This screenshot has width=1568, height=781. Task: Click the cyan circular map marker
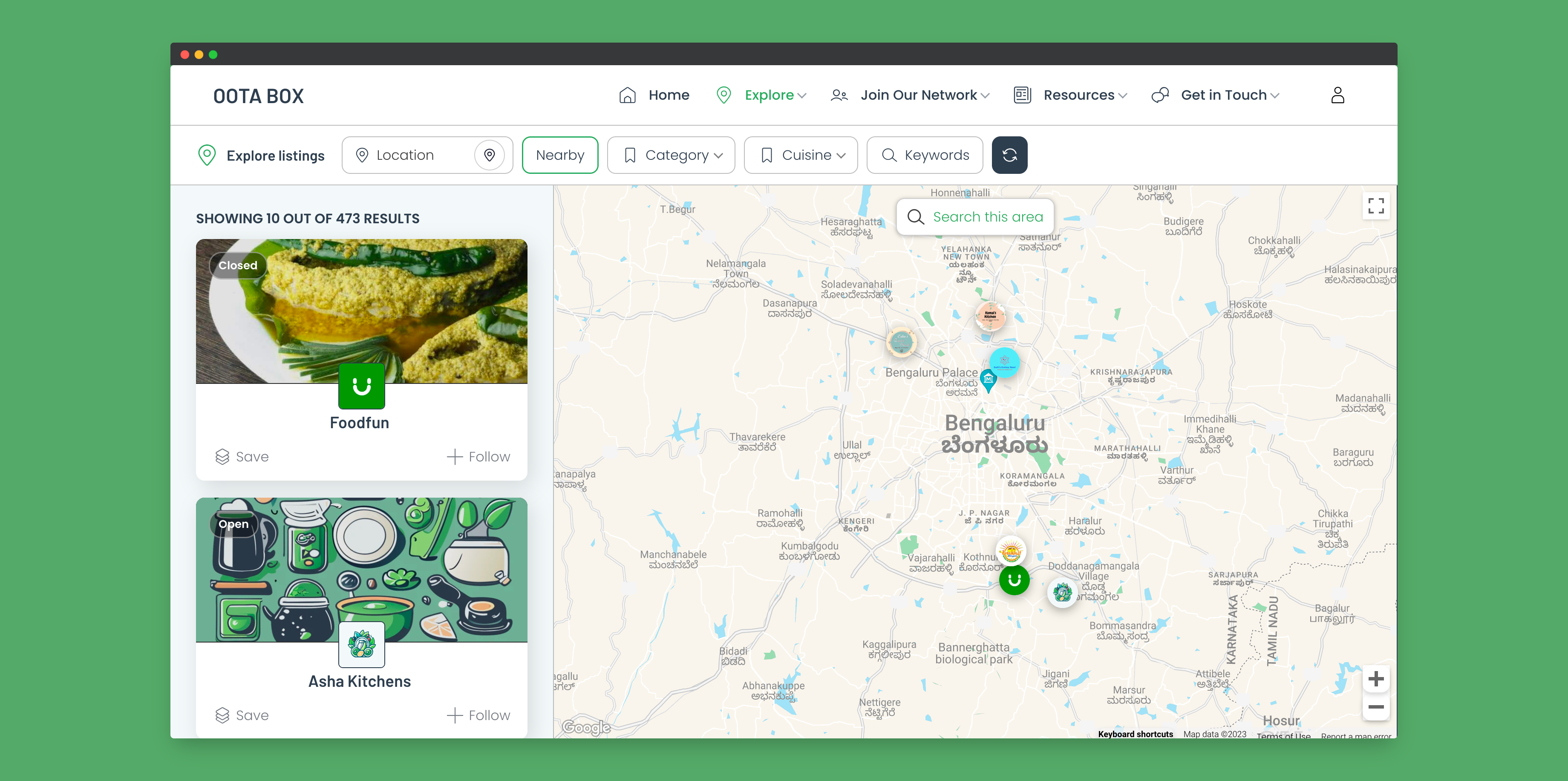[1004, 362]
